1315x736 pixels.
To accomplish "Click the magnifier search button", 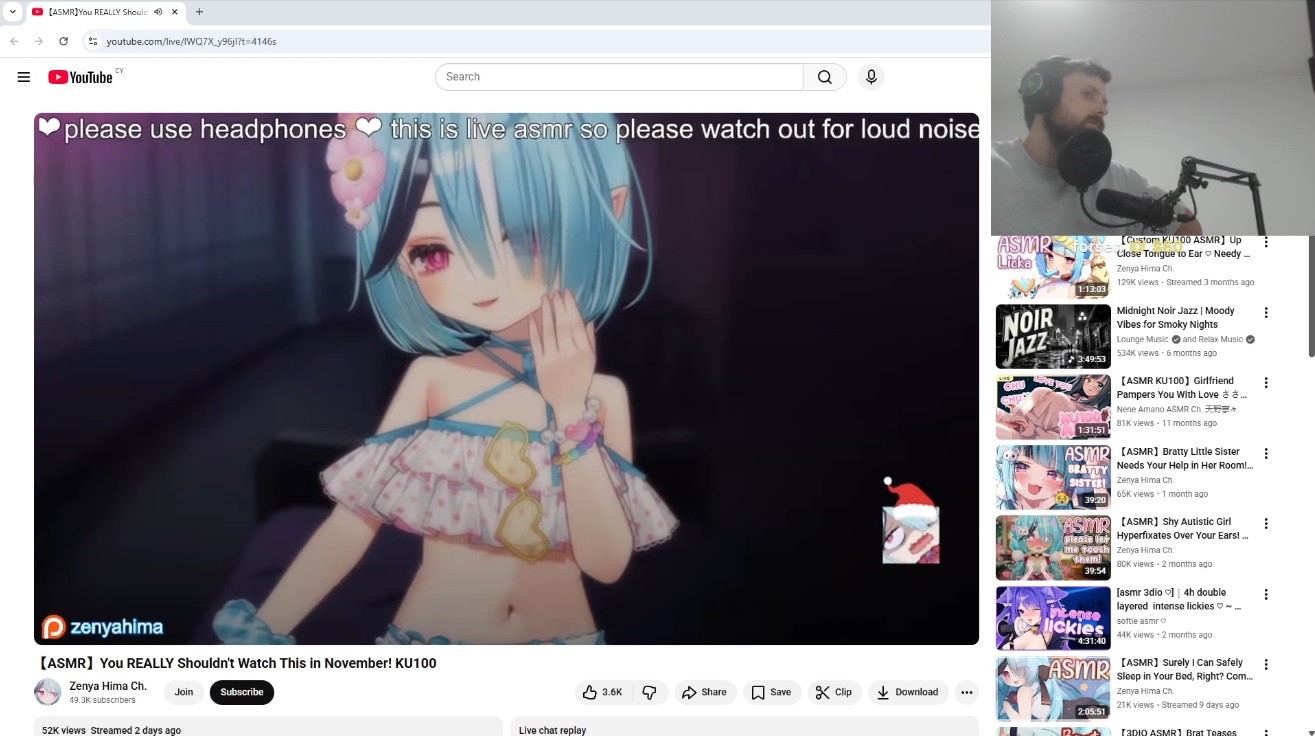I will (825, 77).
